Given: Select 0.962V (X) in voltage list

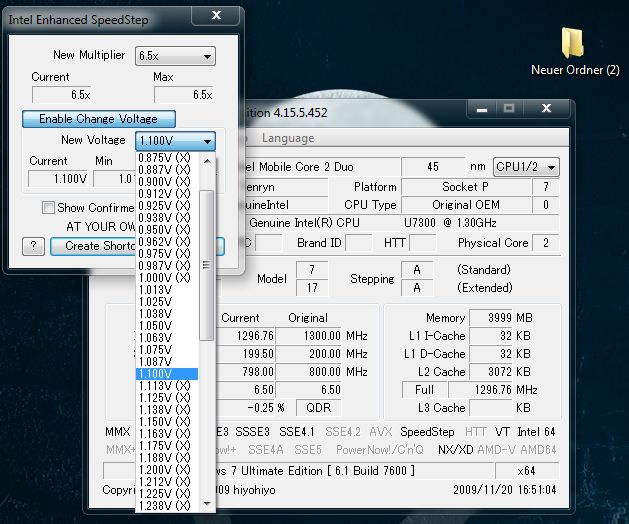Looking at the screenshot, I should tap(167, 242).
